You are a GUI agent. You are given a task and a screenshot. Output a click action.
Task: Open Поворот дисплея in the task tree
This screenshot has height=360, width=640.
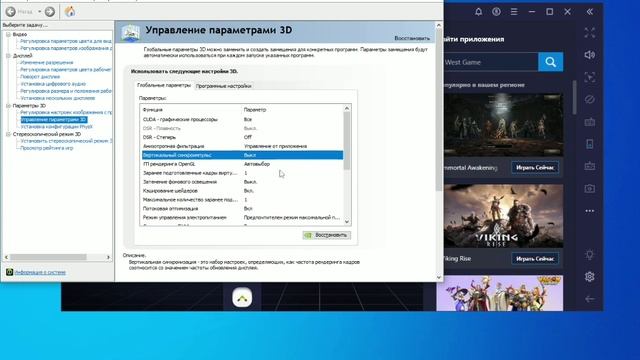coord(40,77)
